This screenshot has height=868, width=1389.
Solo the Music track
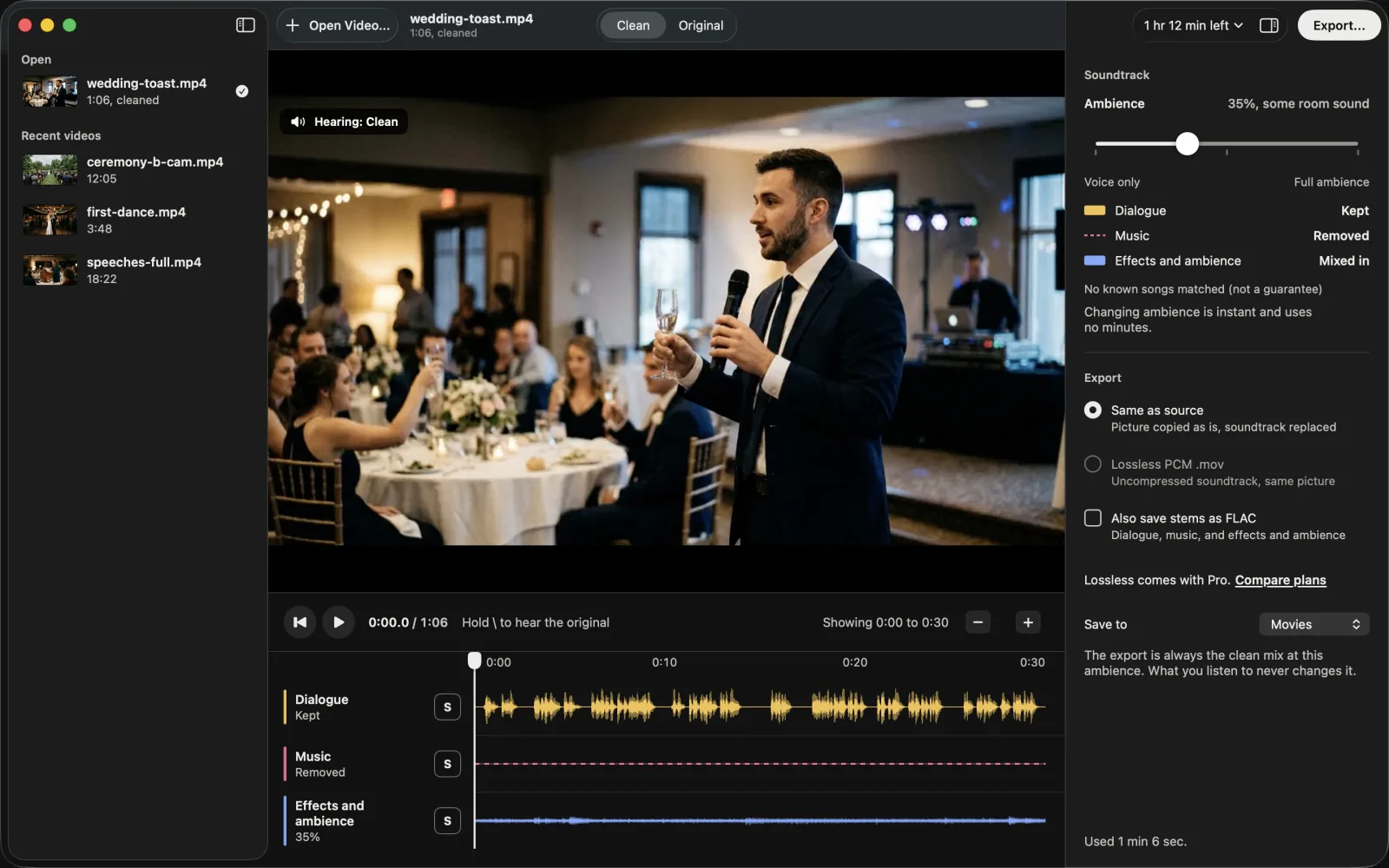447,764
